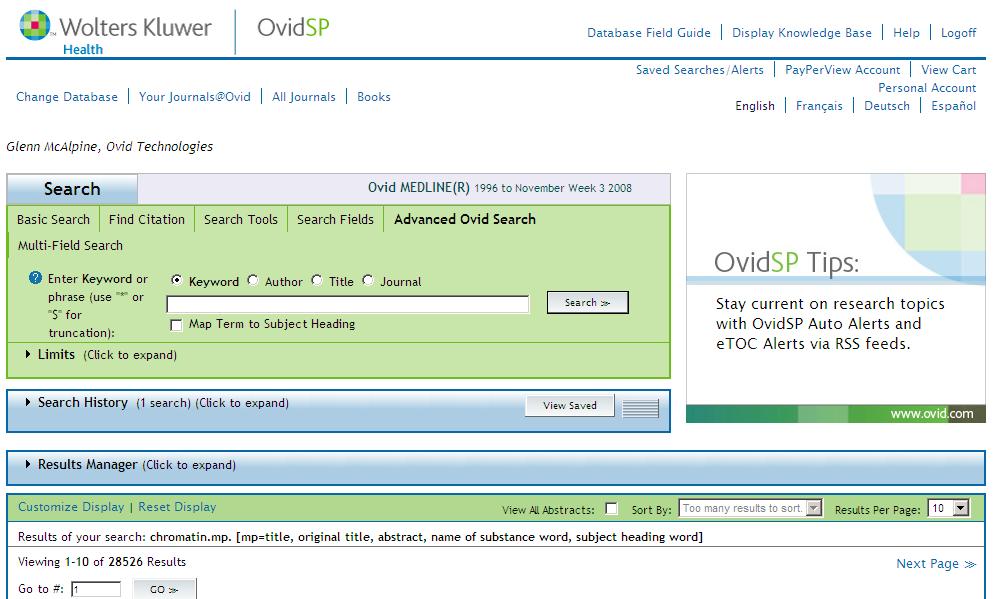Viewport: 993px width, 599px height.
Task: Switch to the Basic Search tab
Action: [x=53, y=219]
